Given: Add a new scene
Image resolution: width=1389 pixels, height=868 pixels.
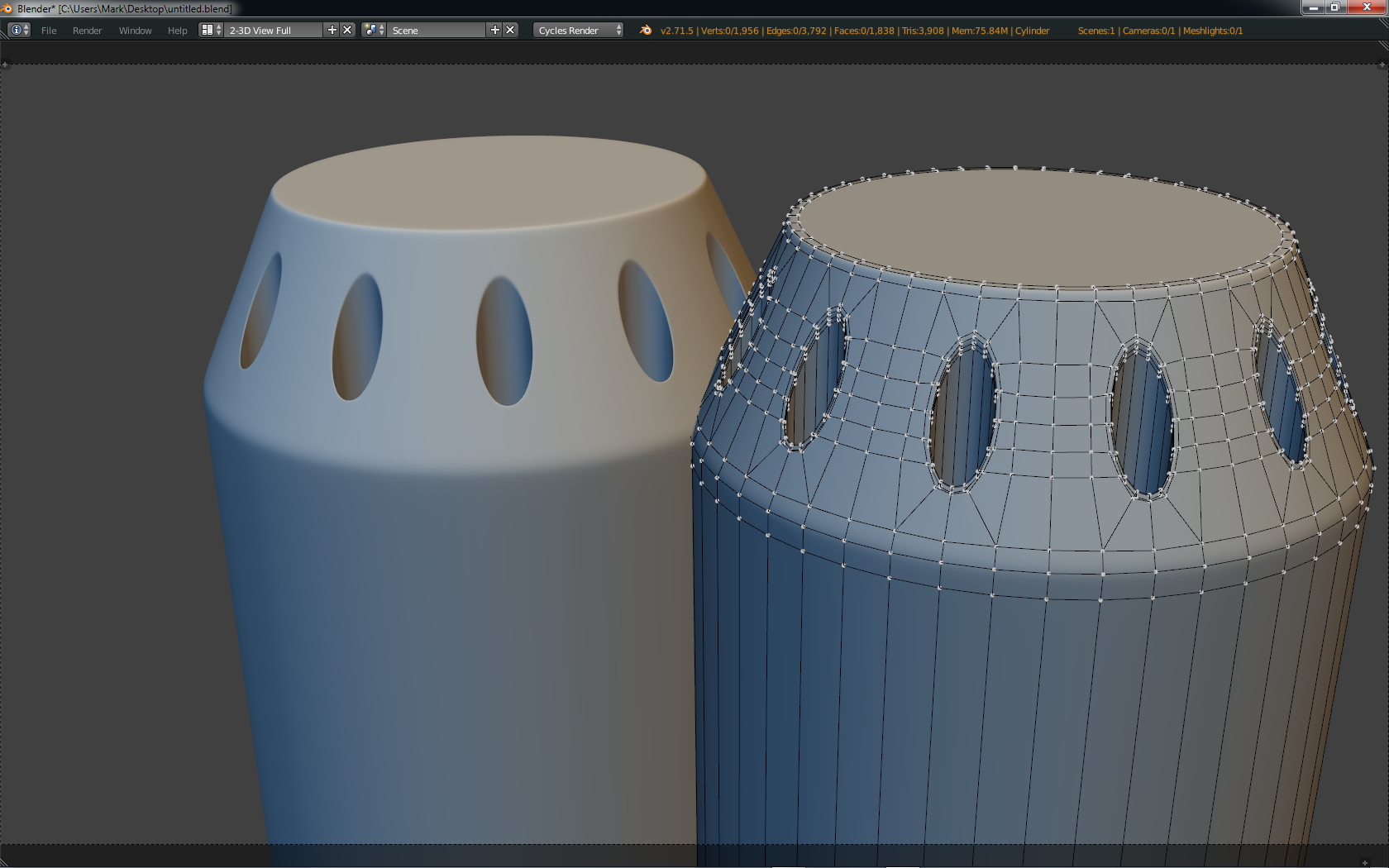Looking at the screenshot, I should (494, 30).
